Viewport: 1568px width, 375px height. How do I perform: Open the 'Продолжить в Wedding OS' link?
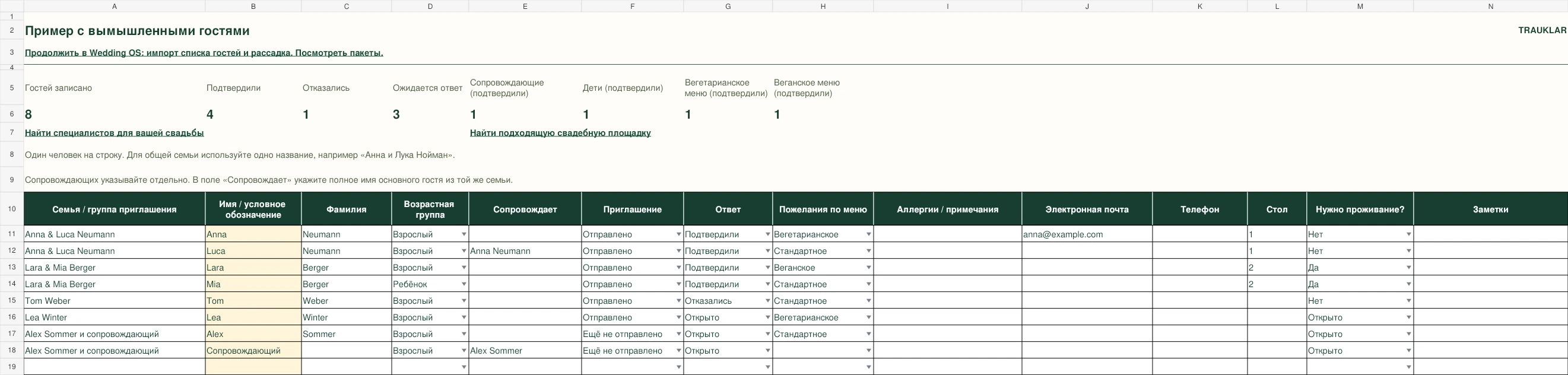tap(204, 53)
